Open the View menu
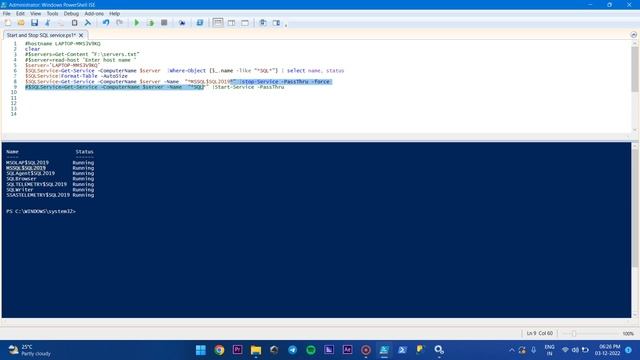640x360 pixels. (x=36, y=13)
